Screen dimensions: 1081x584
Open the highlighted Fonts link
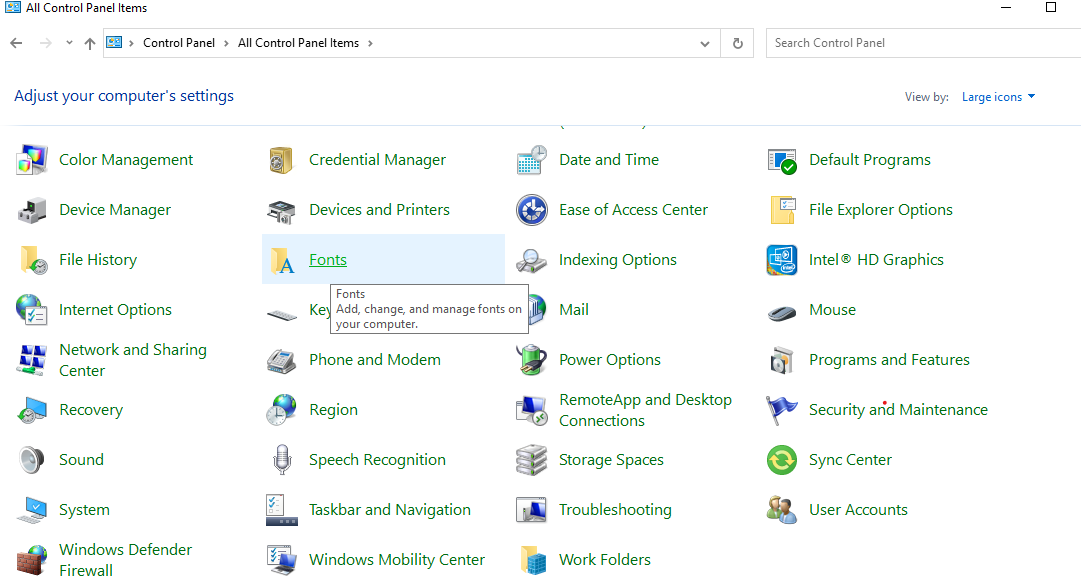click(x=327, y=259)
